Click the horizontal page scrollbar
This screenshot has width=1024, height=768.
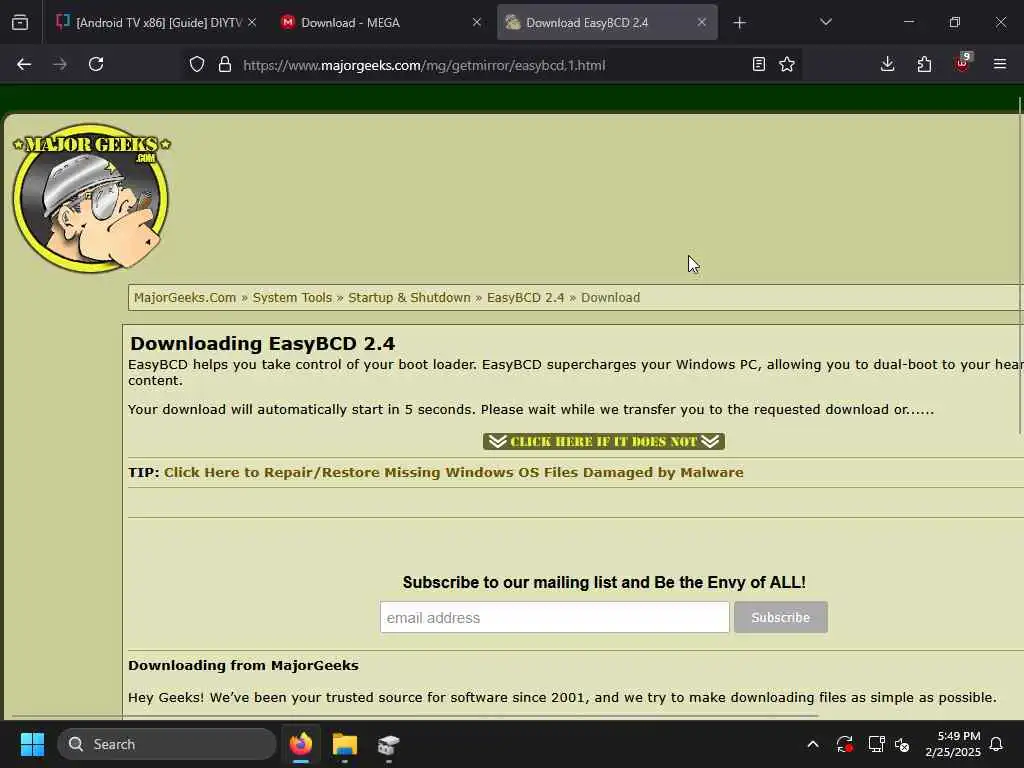point(415,716)
